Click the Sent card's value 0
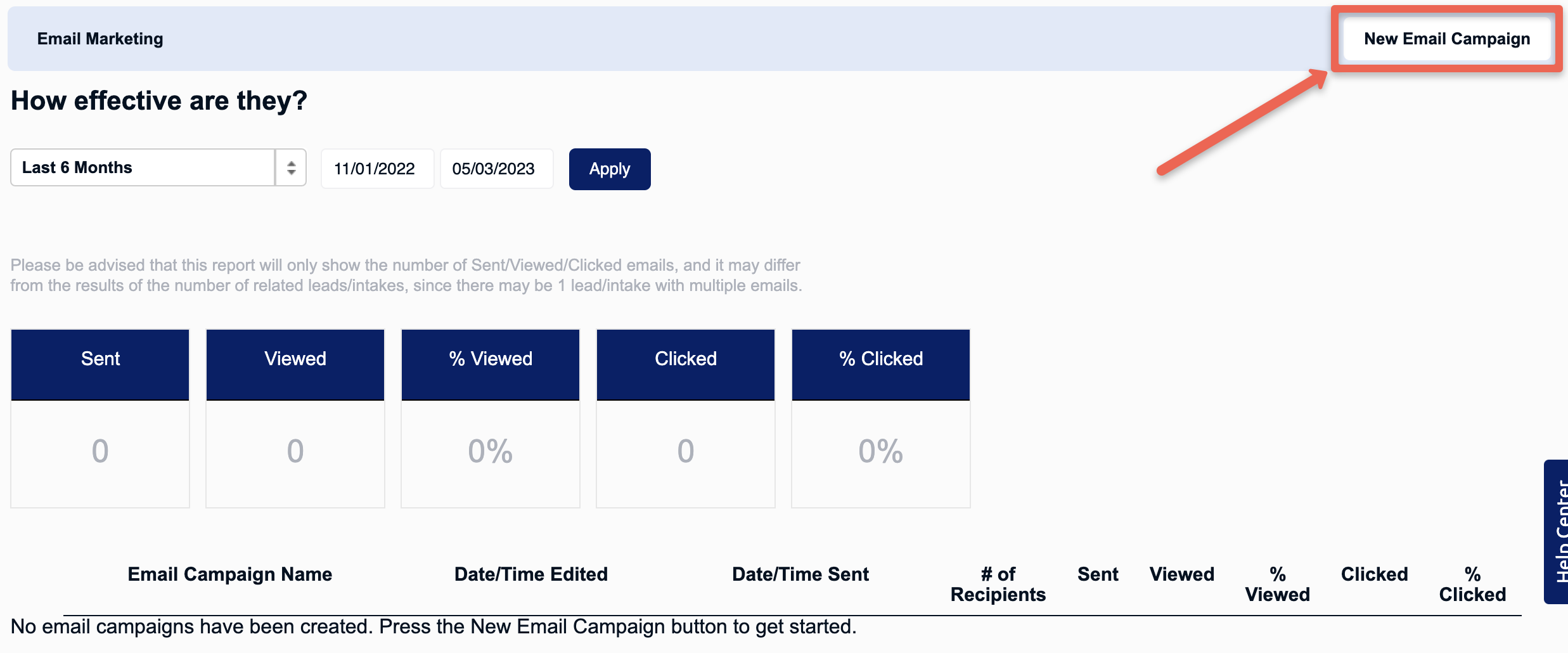The height and width of the screenshot is (653, 1568). 100,451
